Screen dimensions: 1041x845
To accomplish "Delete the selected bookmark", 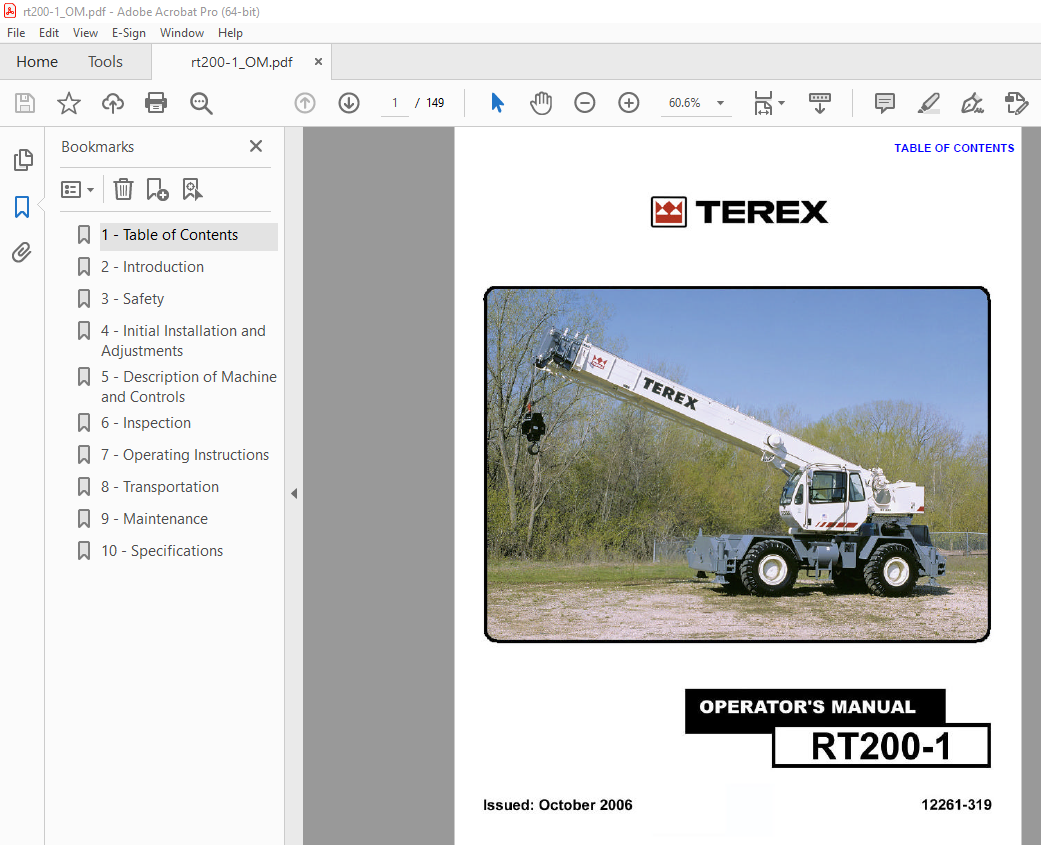I will (x=123, y=189).
